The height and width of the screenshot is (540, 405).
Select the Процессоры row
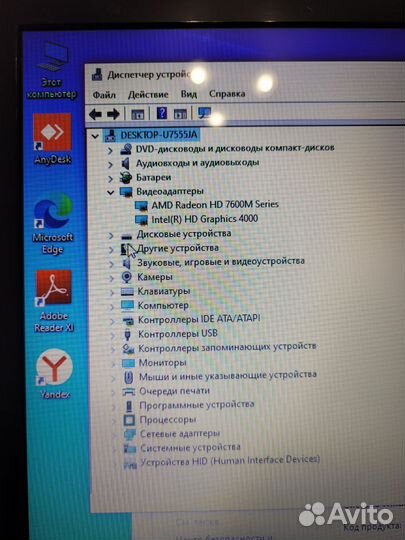point(168,420)
